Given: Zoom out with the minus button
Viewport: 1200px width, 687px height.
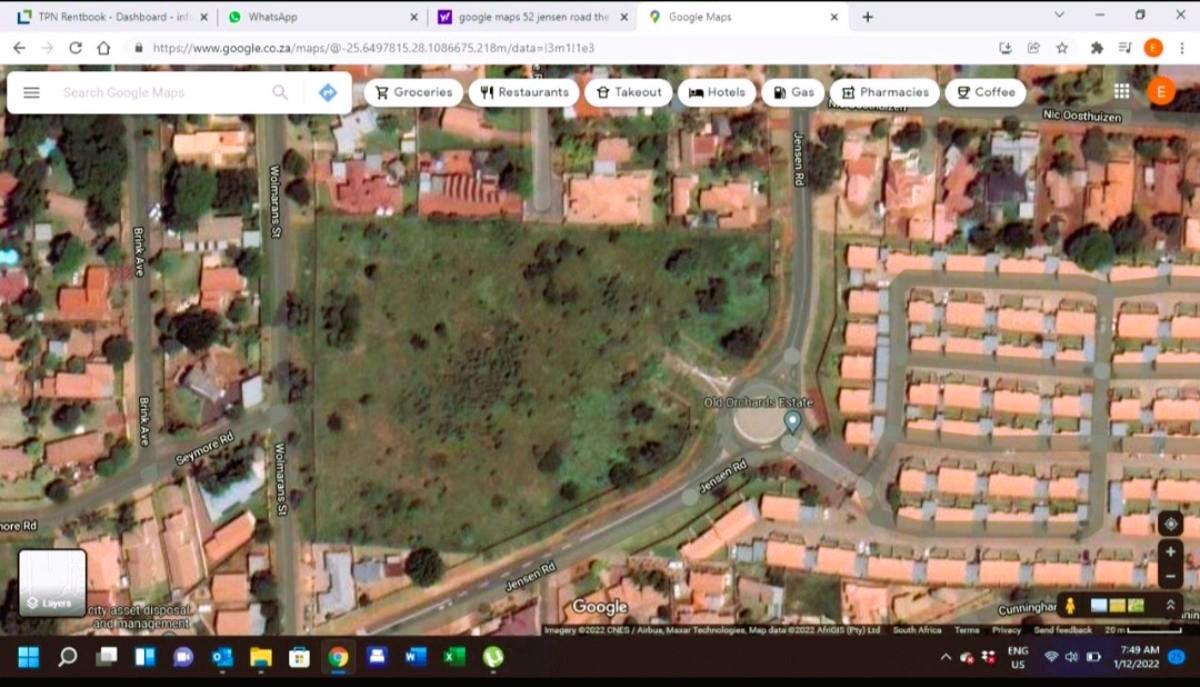Looking at the screenshot, I should coord(1170,577).
